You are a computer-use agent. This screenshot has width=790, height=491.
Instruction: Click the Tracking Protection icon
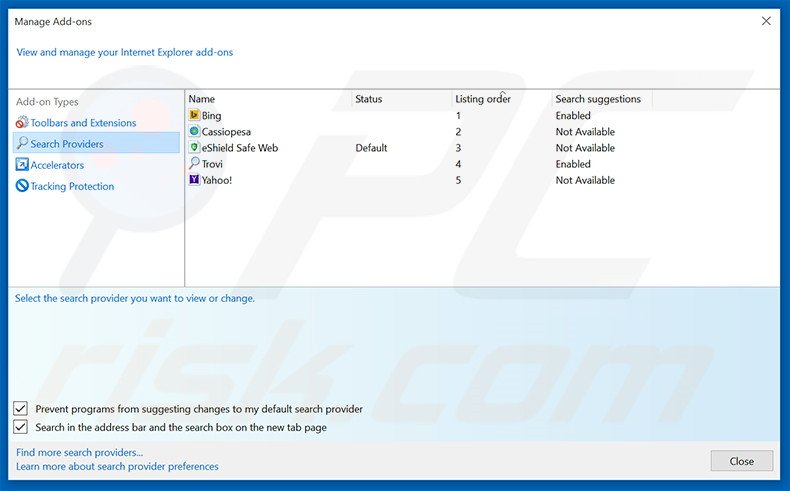pos(22,186)
